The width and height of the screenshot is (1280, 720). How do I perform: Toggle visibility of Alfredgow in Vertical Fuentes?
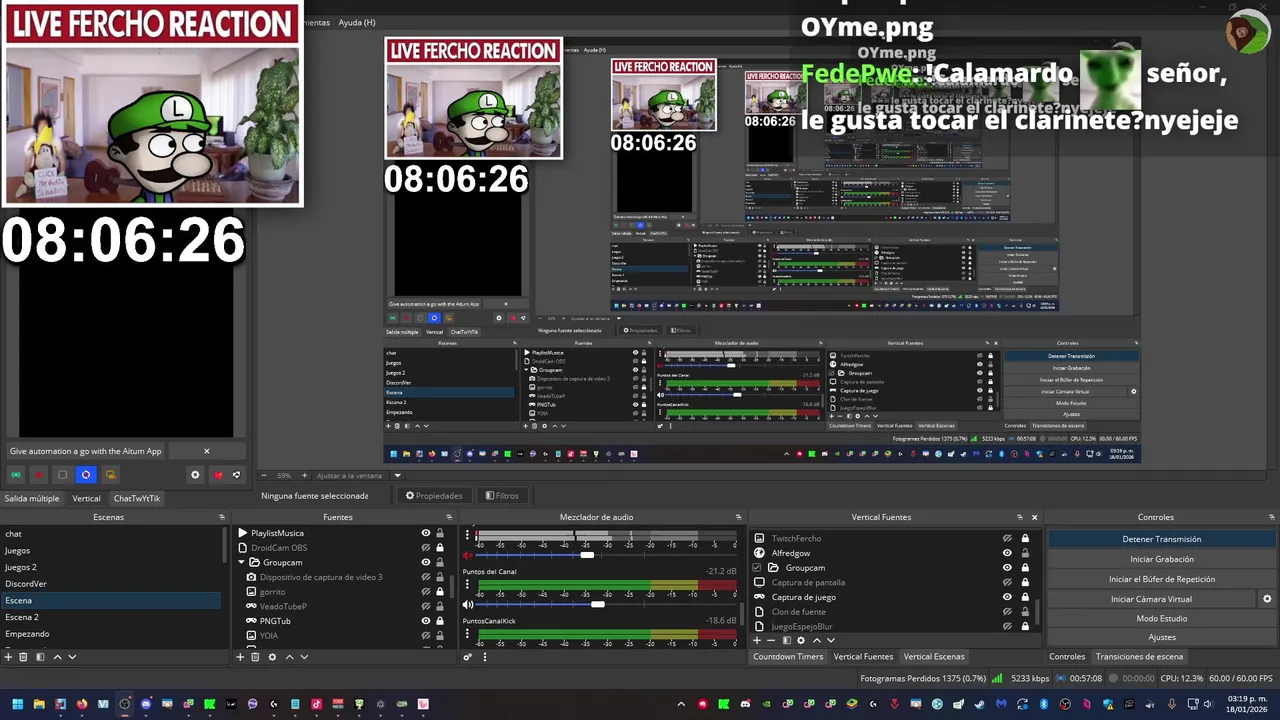click(x=1007, y=553)
